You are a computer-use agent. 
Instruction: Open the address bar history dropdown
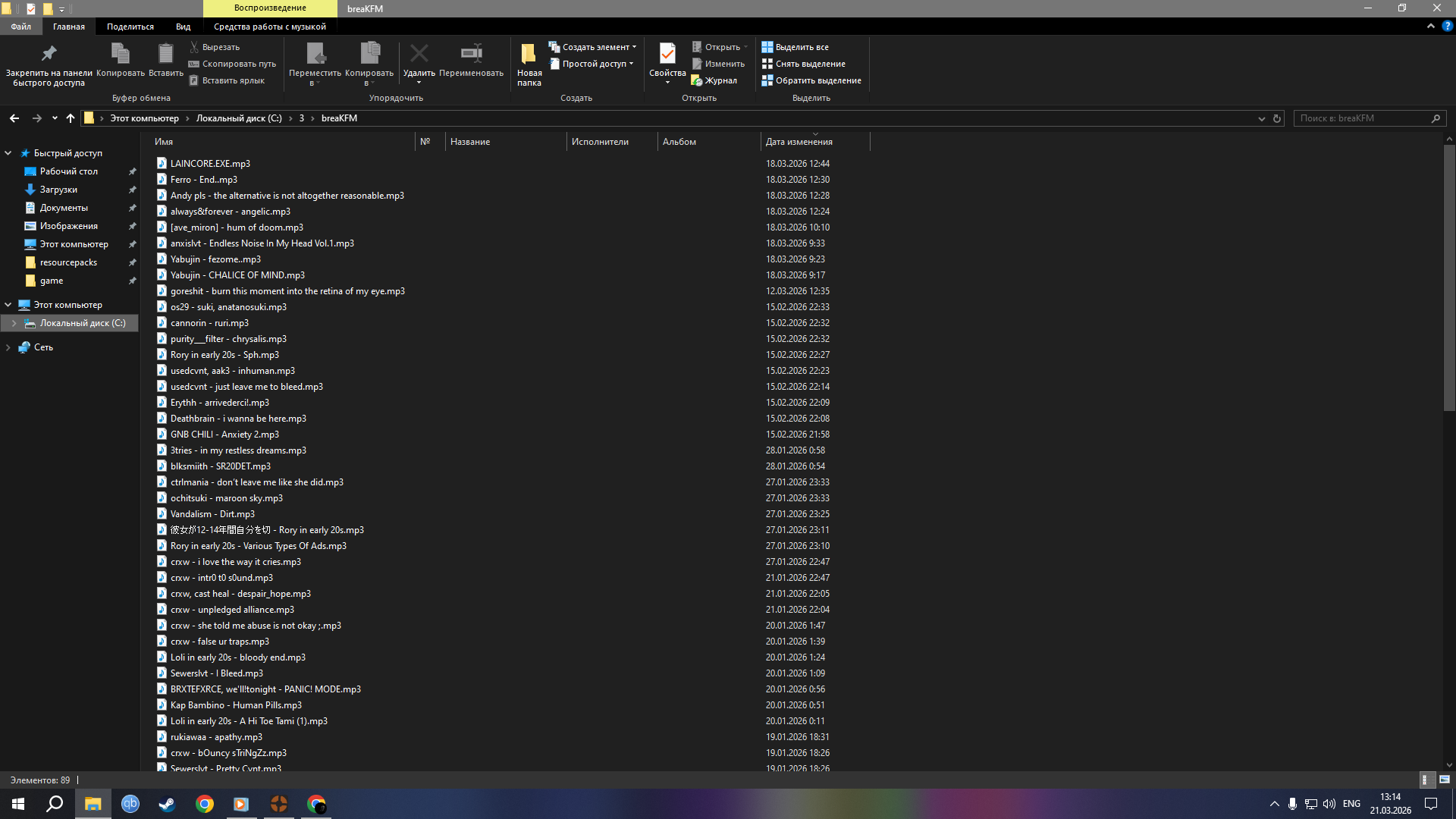pyautogui.click(x=1261, y=118)
